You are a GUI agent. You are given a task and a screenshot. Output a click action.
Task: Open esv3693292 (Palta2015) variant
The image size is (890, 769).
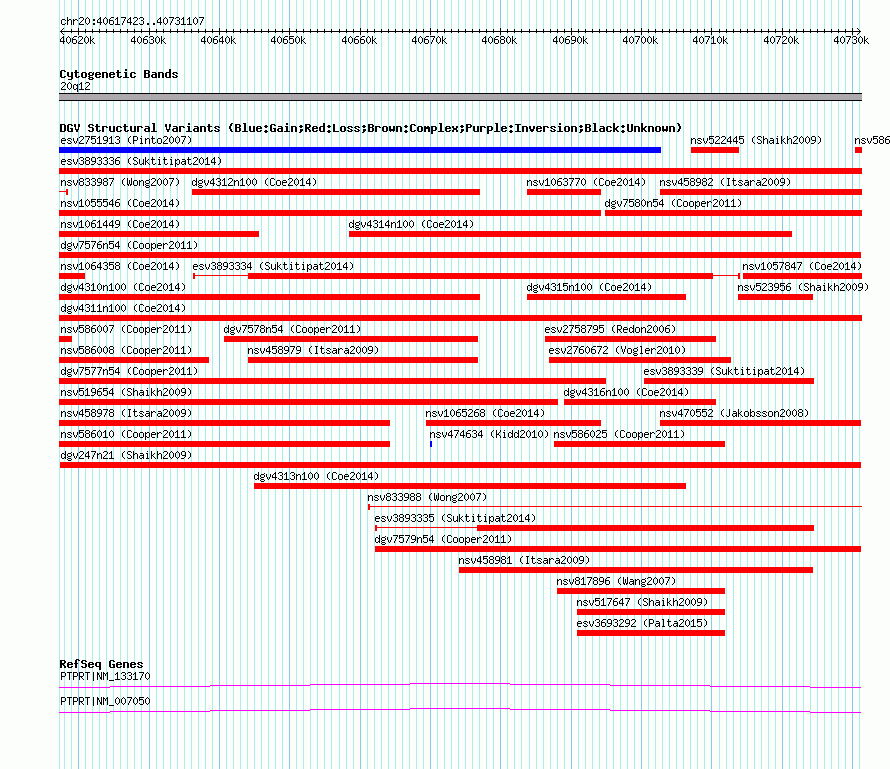pyautogui.click(x=643, y=623)
